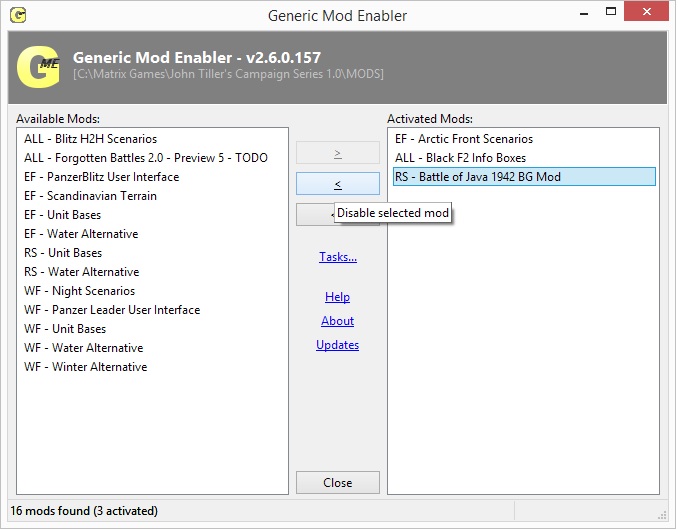
Task: Select 'WF - Winter Alternative' mod
Action: (x=86, y=367)
